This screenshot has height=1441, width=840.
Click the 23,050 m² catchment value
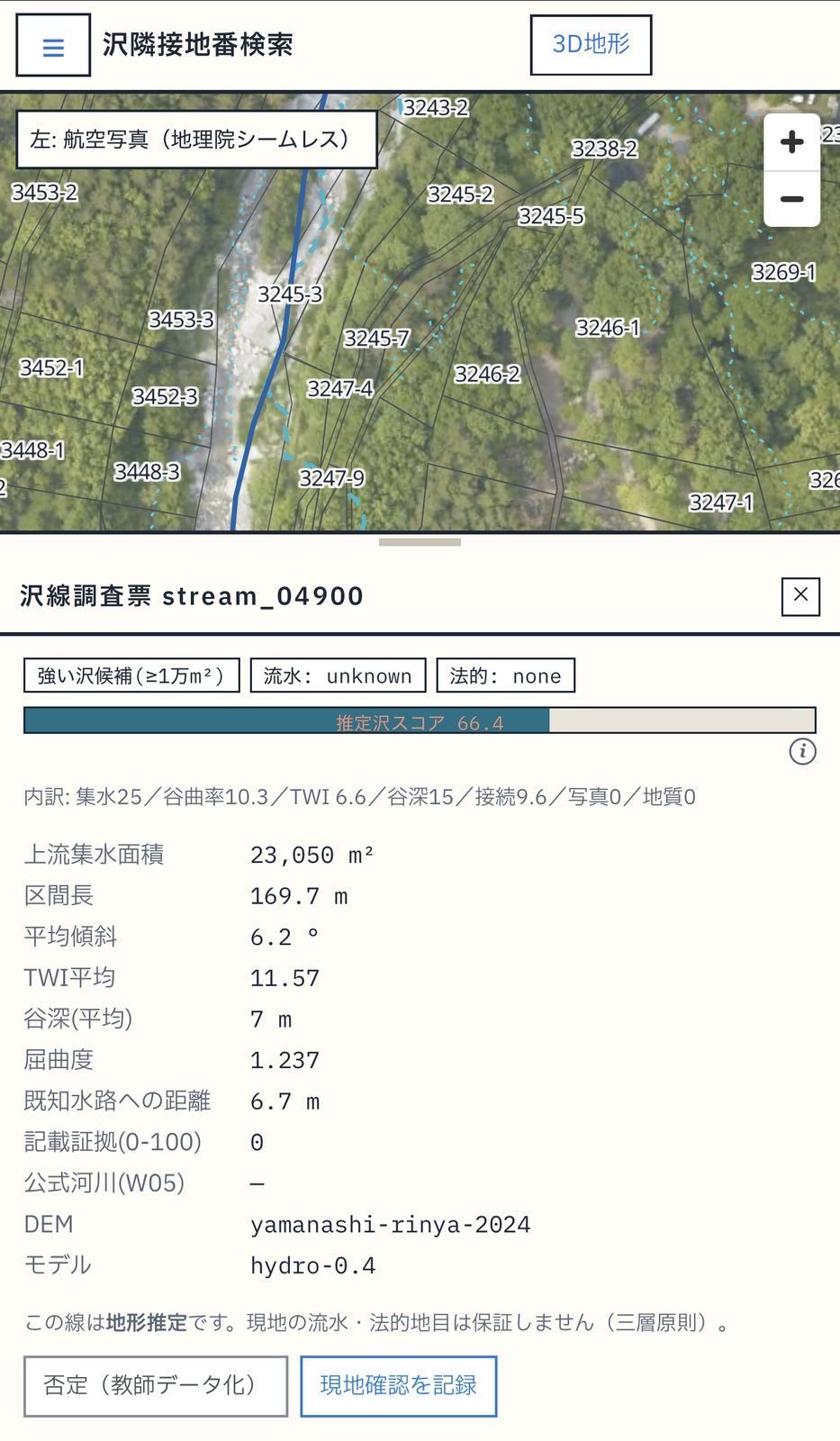point(312,855)
